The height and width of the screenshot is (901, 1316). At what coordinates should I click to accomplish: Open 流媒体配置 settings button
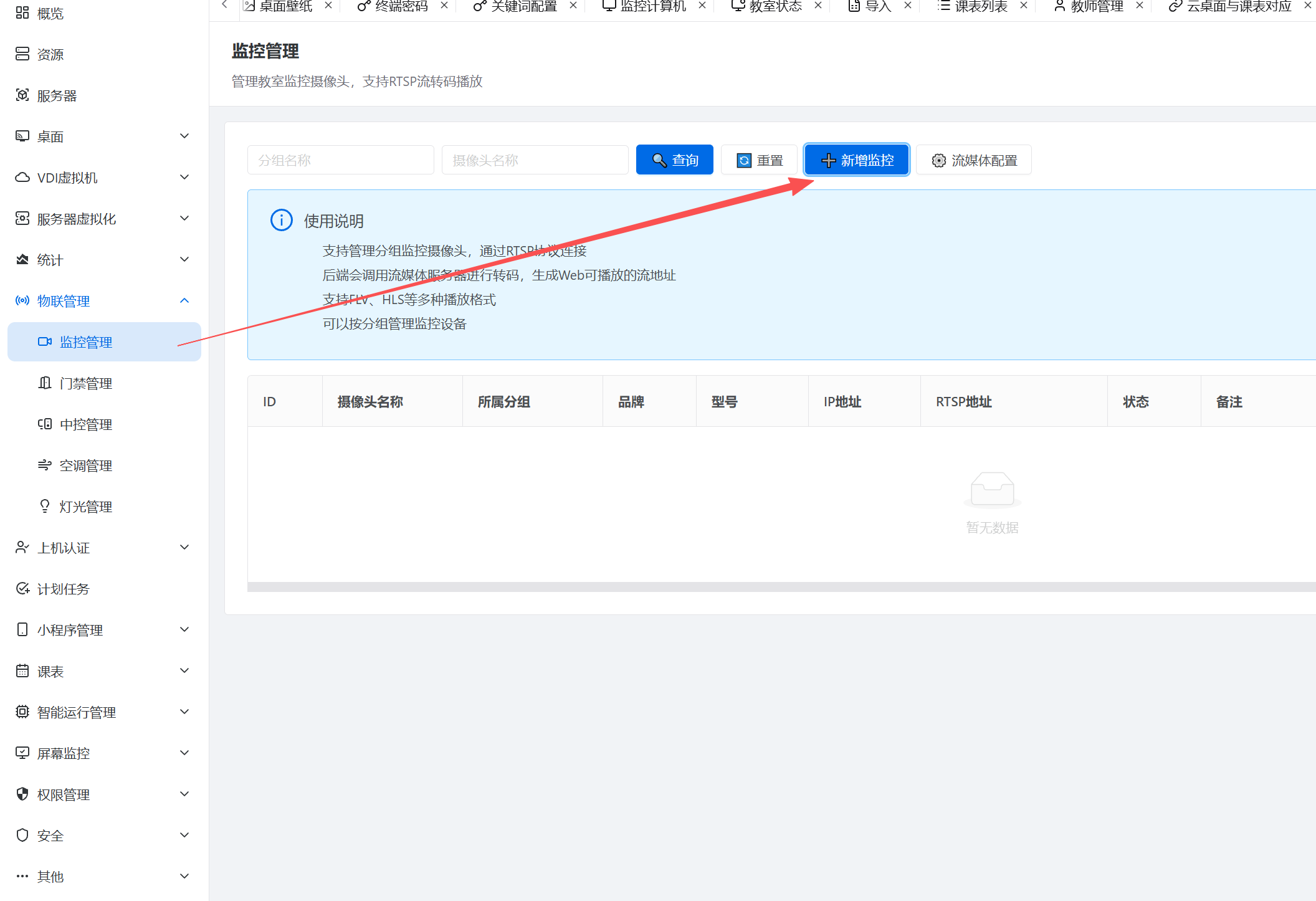[974, 160]
